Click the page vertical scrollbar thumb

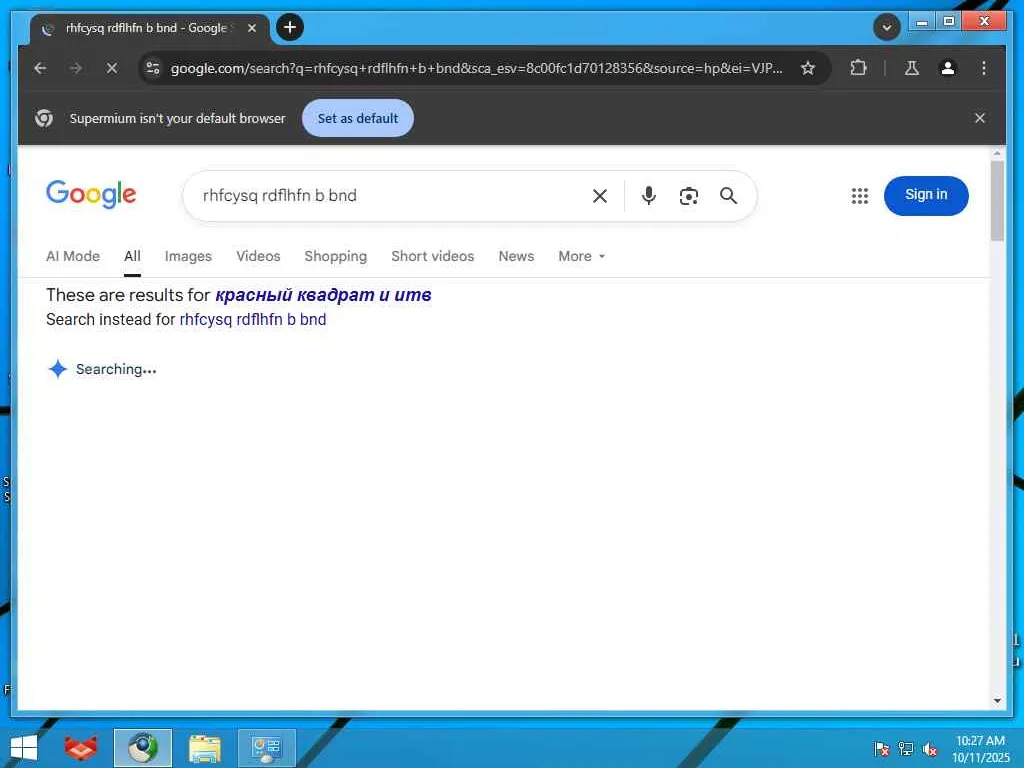(x=997, y=200)
